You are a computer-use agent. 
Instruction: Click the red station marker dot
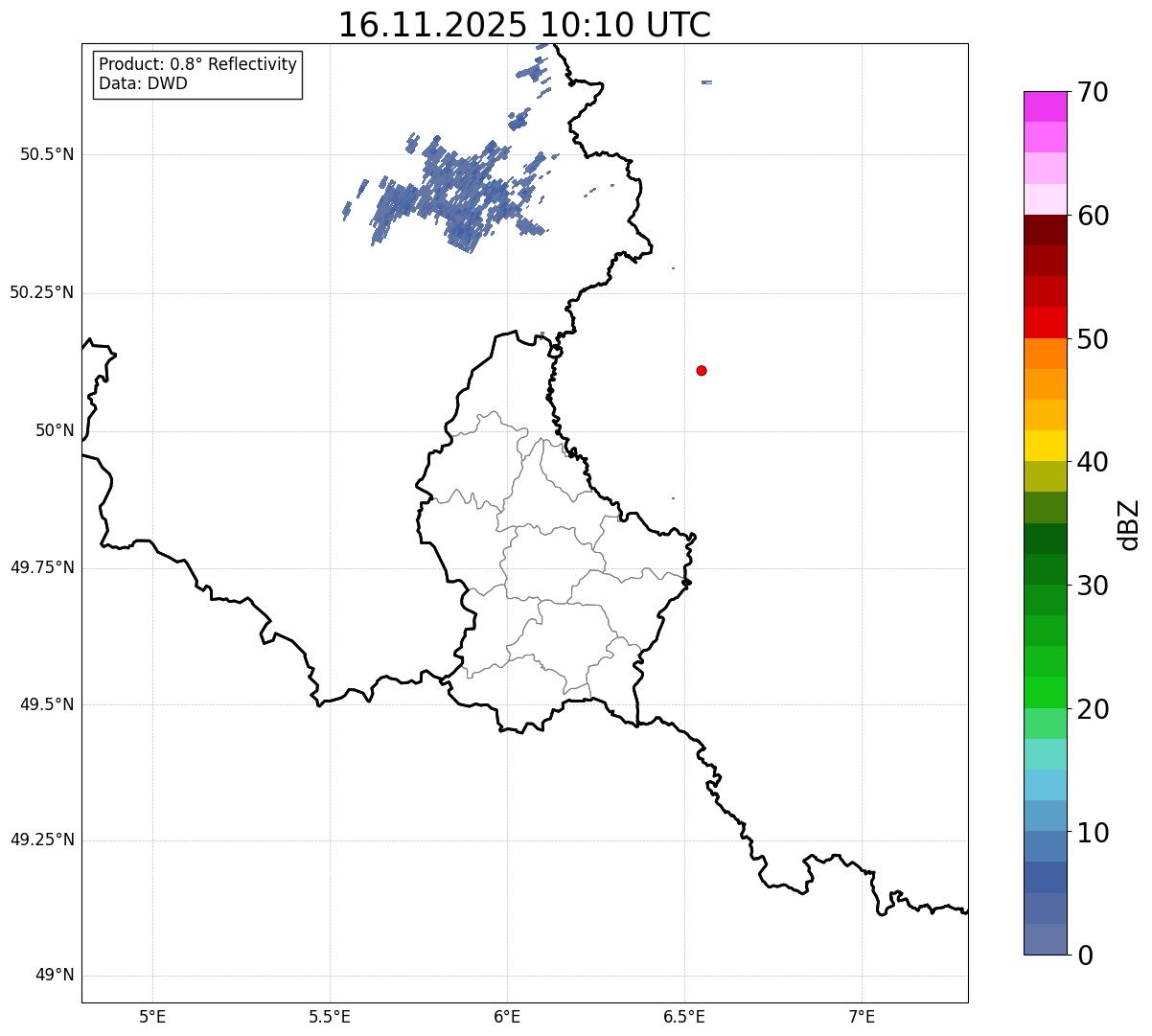pyautogui.click(x=702, y=370)
